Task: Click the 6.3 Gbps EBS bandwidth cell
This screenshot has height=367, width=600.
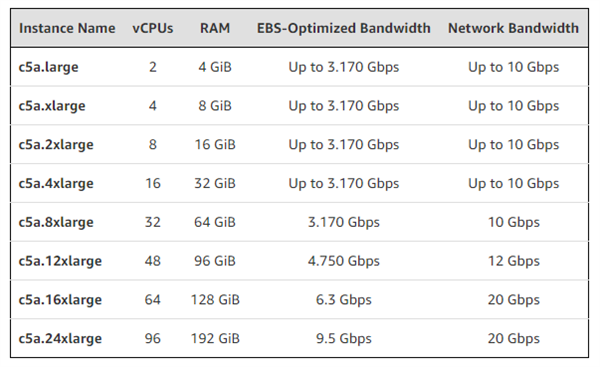Action: point(344,300)
